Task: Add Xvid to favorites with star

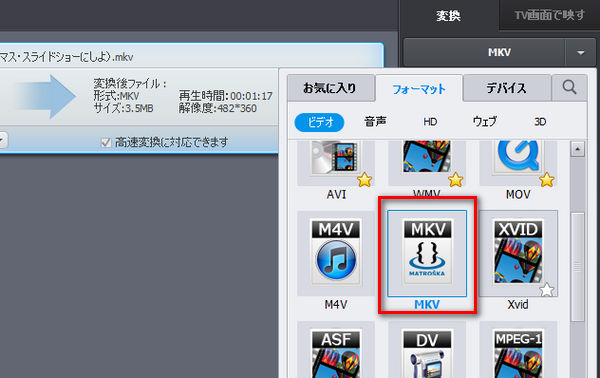Action: point(547,290)
